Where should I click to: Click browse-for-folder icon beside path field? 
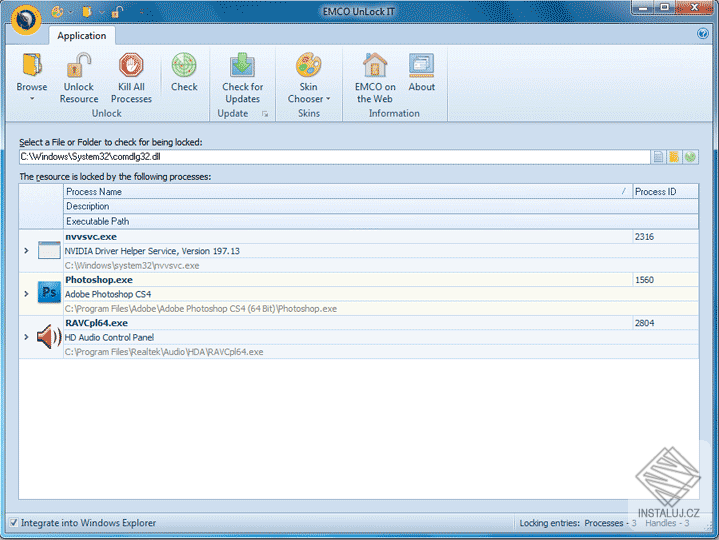tap(674, 157)
